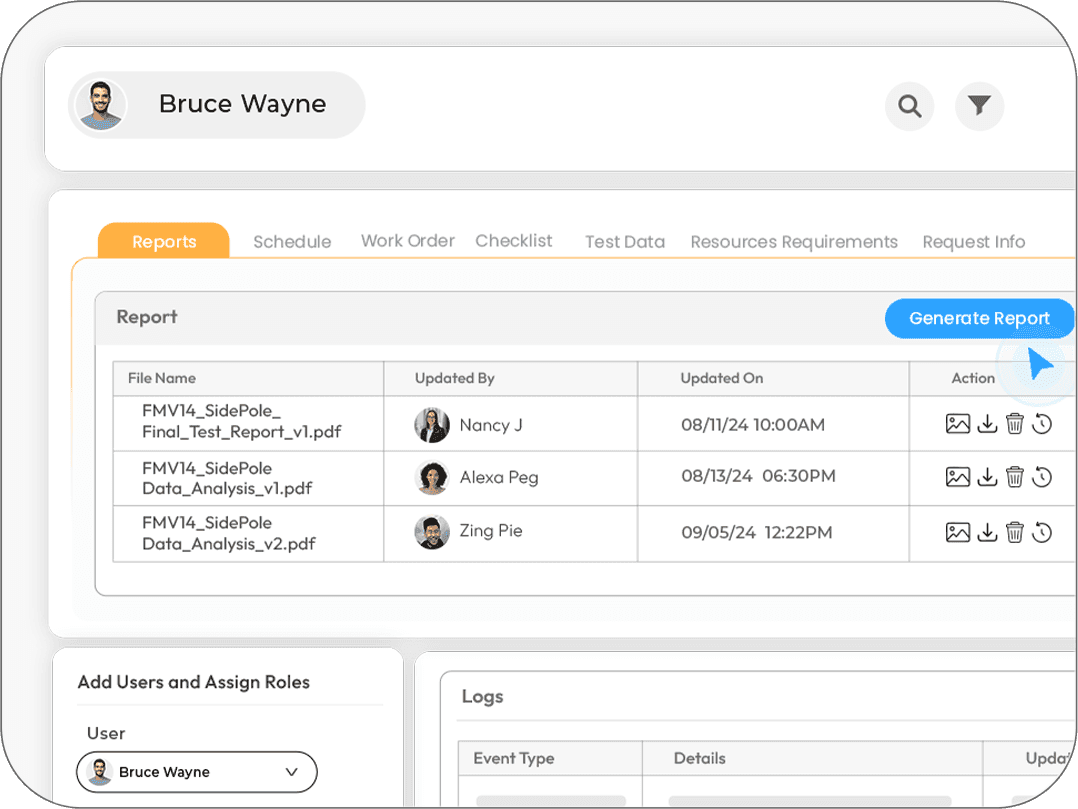Open image preview for Data_Analysis_v1.pdf

tap(958, 476)
